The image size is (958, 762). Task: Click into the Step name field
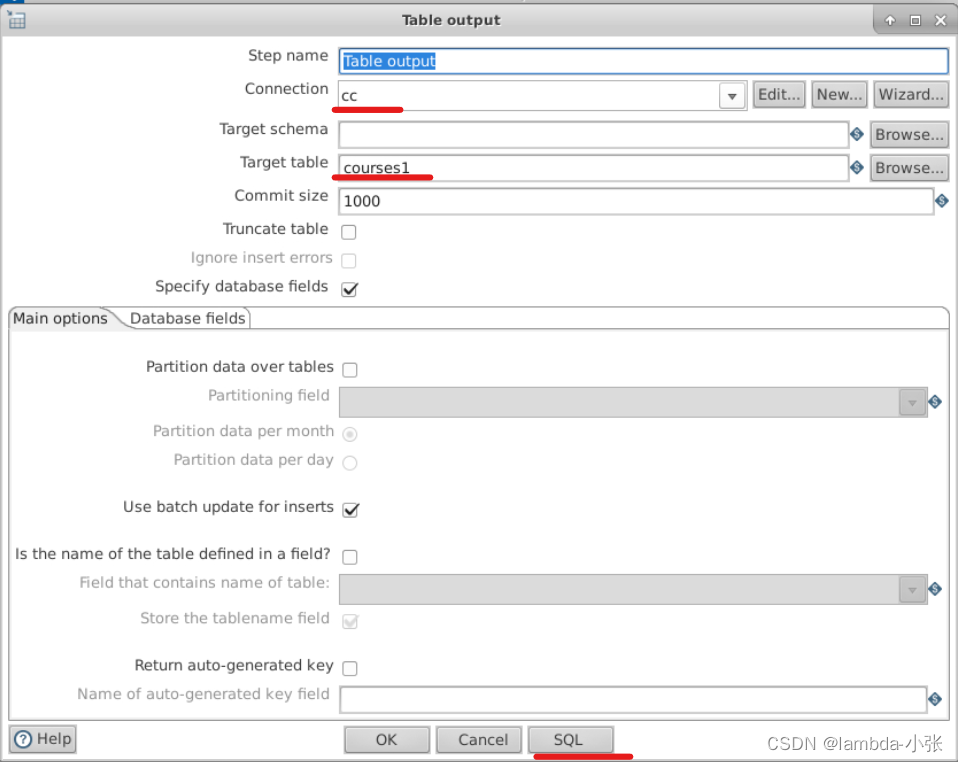pyautogui.click(x=643, y=61)
